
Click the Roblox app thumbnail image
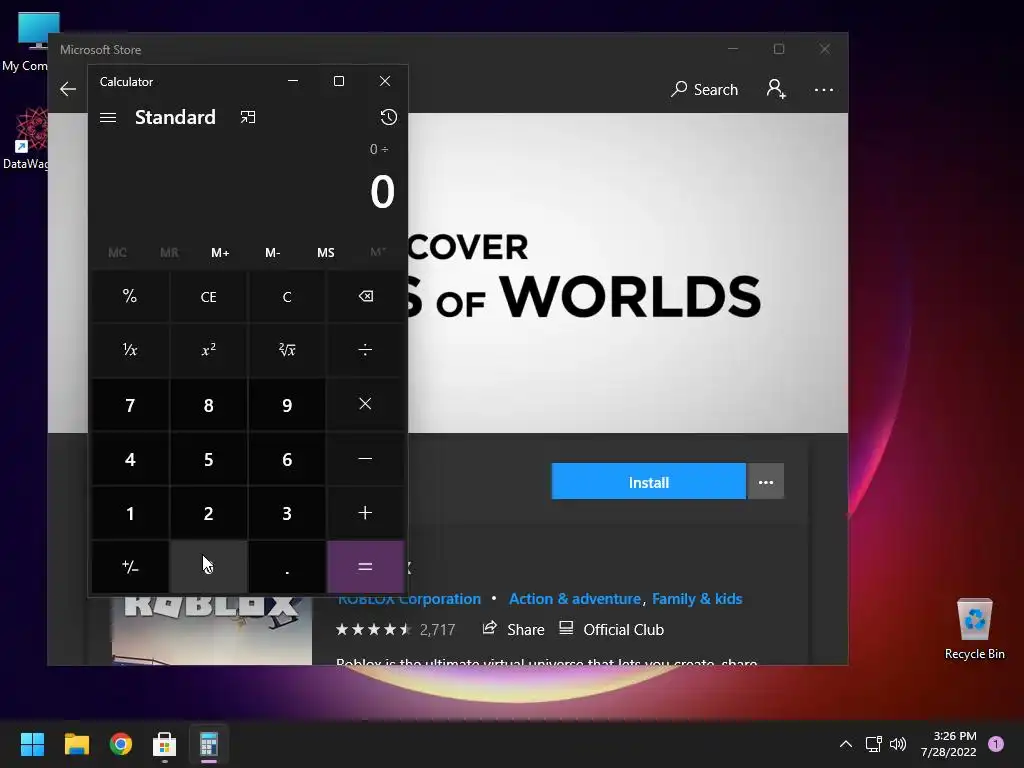pyautogui.click(x=212, y=630)
